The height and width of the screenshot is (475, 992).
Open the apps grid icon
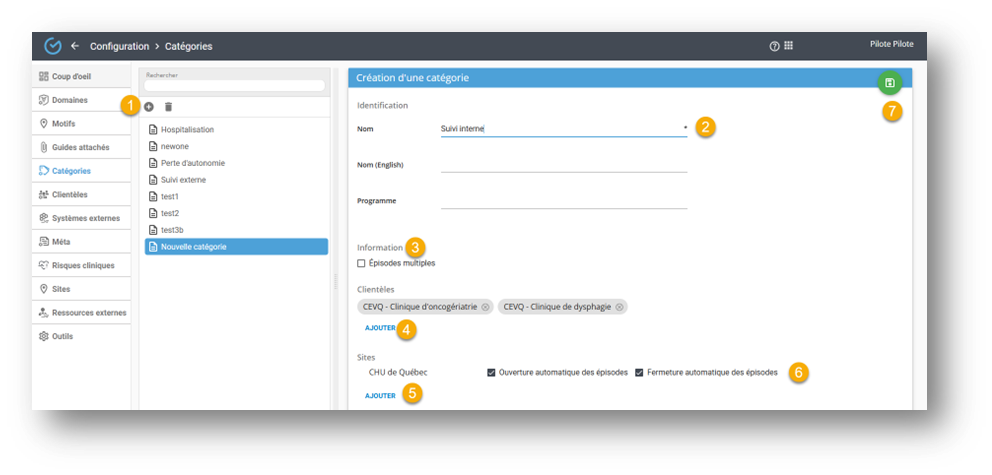(x=788, y=46)
